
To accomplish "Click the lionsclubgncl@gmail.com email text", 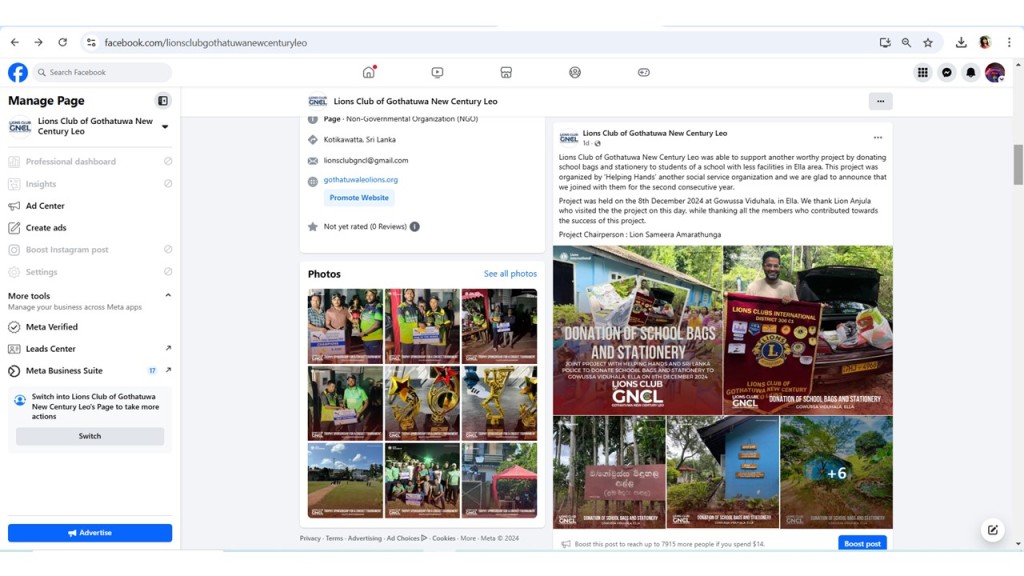I will click(x=366, y=160).
